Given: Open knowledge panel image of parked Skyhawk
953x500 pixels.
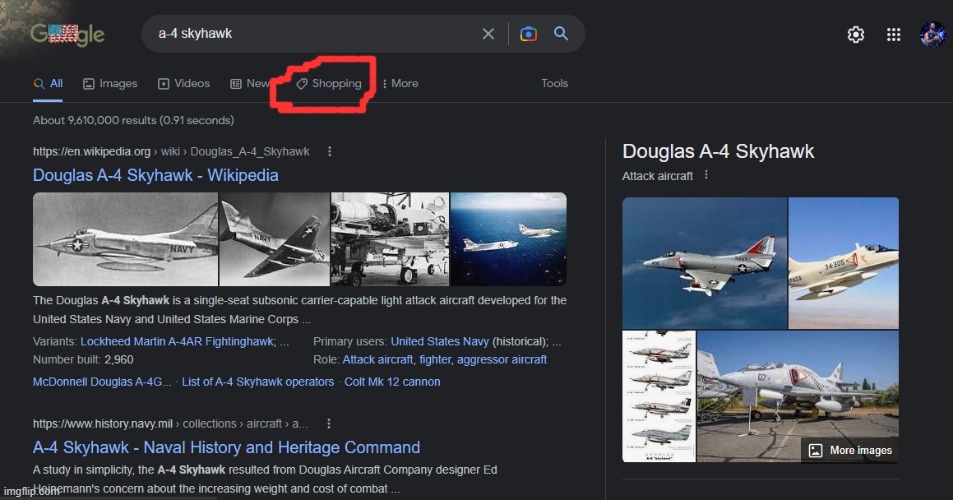Looking at the screenshot, I should click(x=797, y=396).
